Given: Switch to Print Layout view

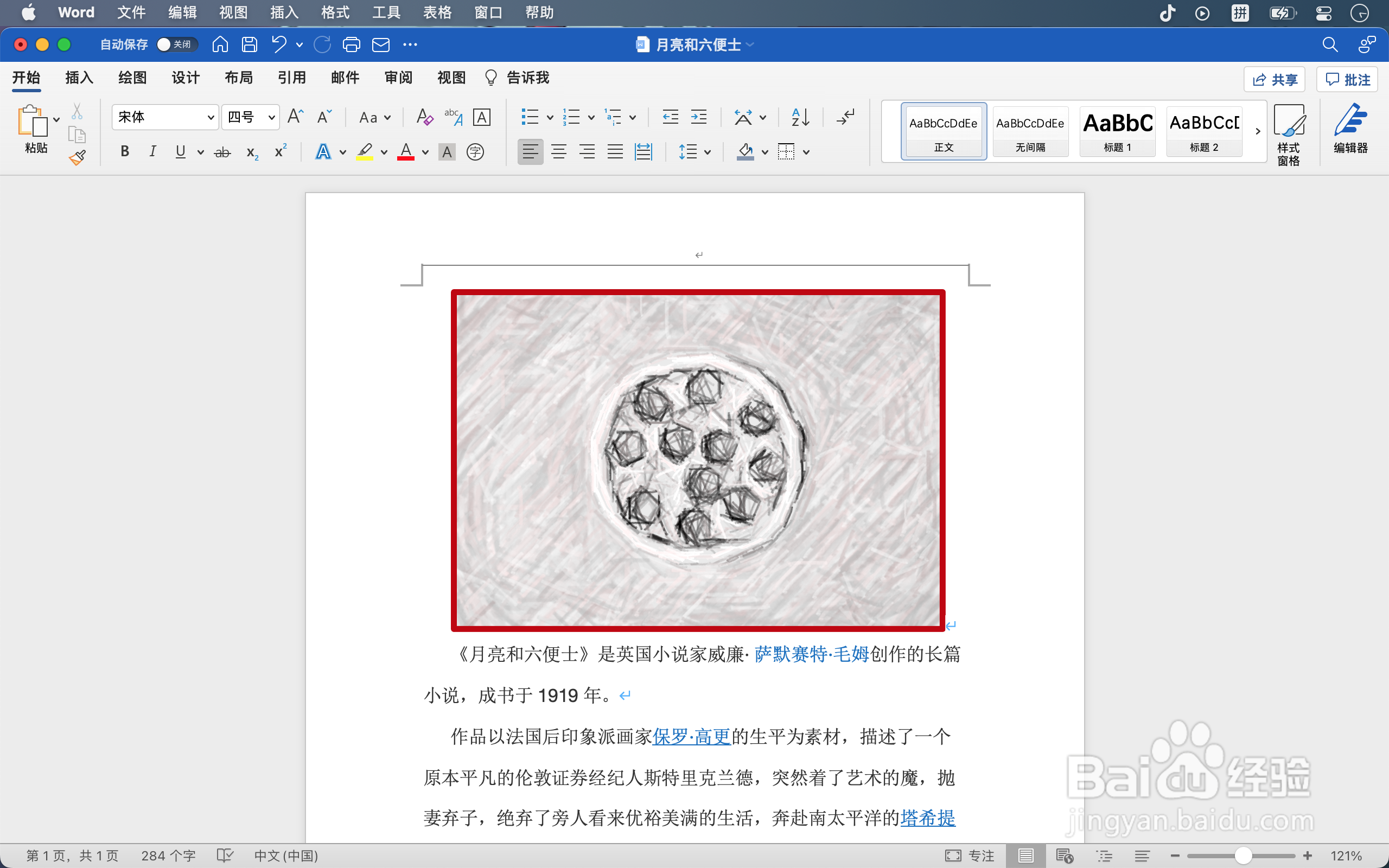Looking at the screenshot, I should [x=1025, y=856].
